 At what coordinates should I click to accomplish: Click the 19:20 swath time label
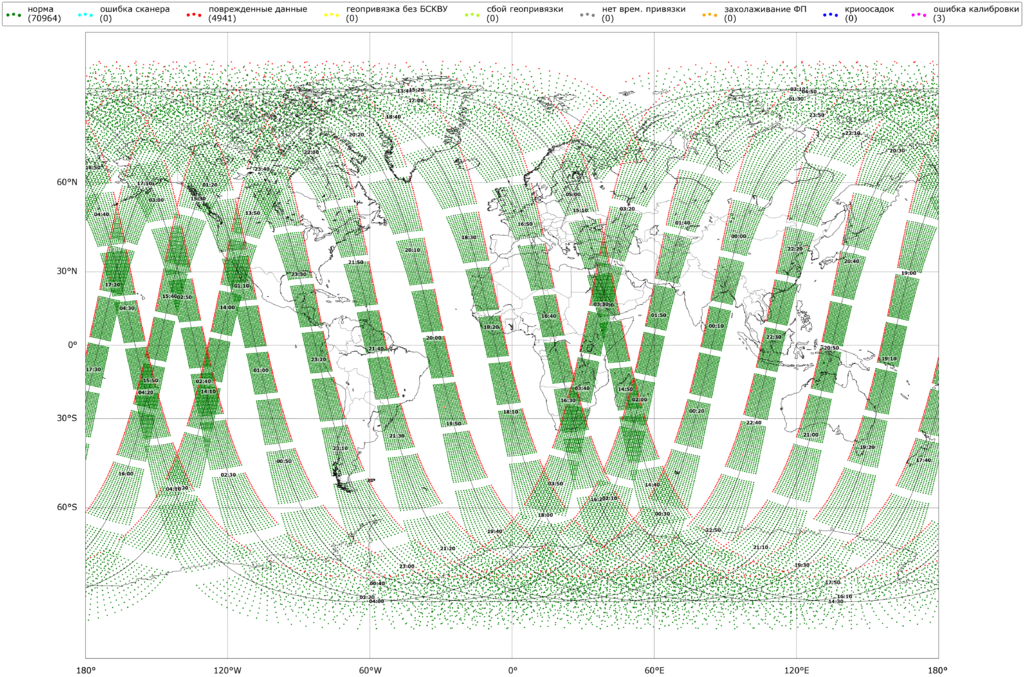tap(867, 447)
